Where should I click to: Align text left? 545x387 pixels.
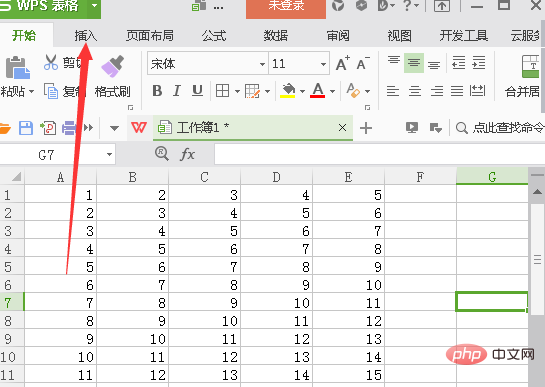[393, 91]
